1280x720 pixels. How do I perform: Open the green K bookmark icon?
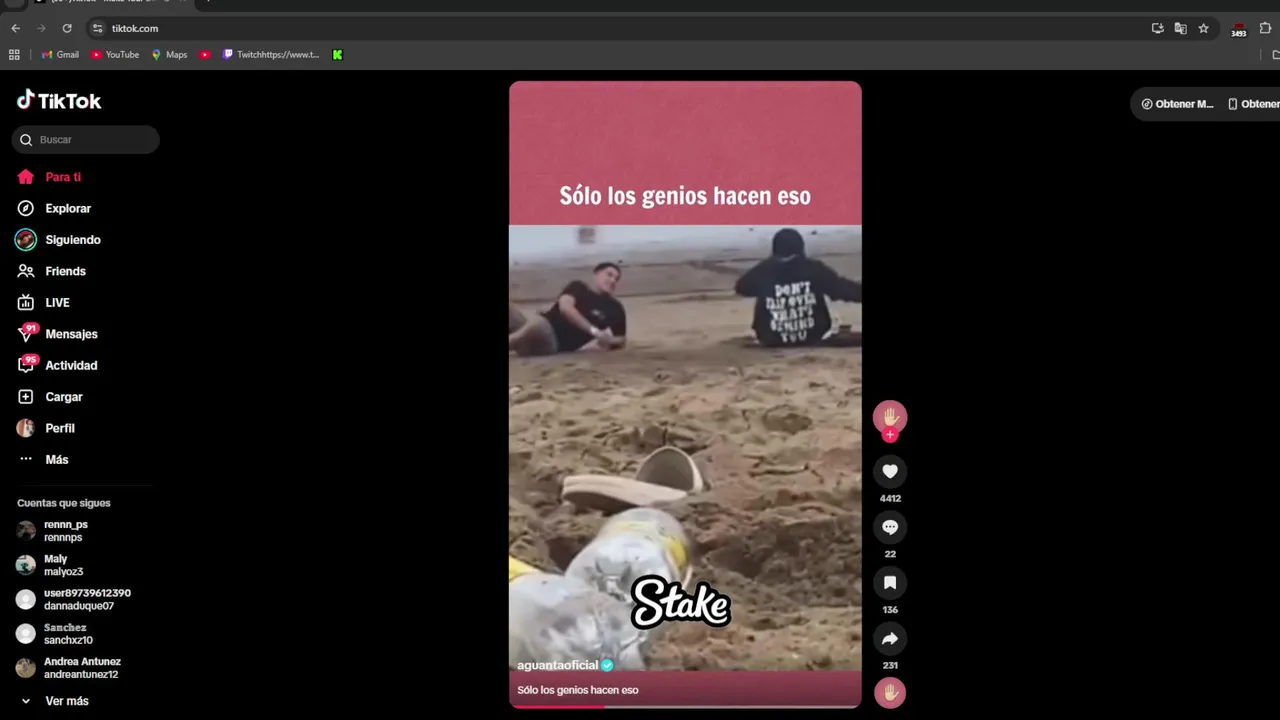pos(338,55)
